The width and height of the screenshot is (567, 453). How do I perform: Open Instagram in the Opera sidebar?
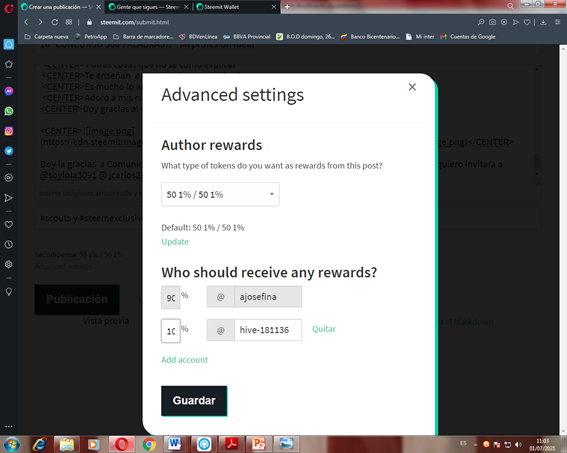coord(9,131)
